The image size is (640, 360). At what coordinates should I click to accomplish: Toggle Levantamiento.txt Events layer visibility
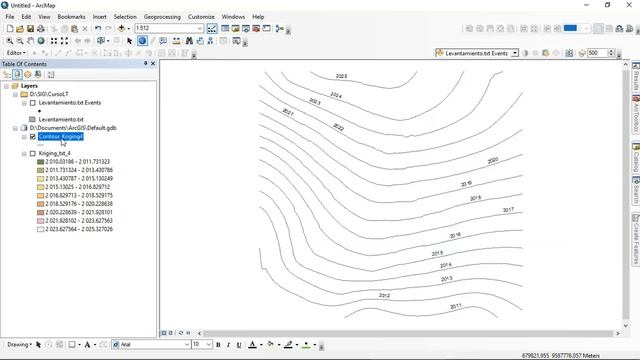click(33, 103)
